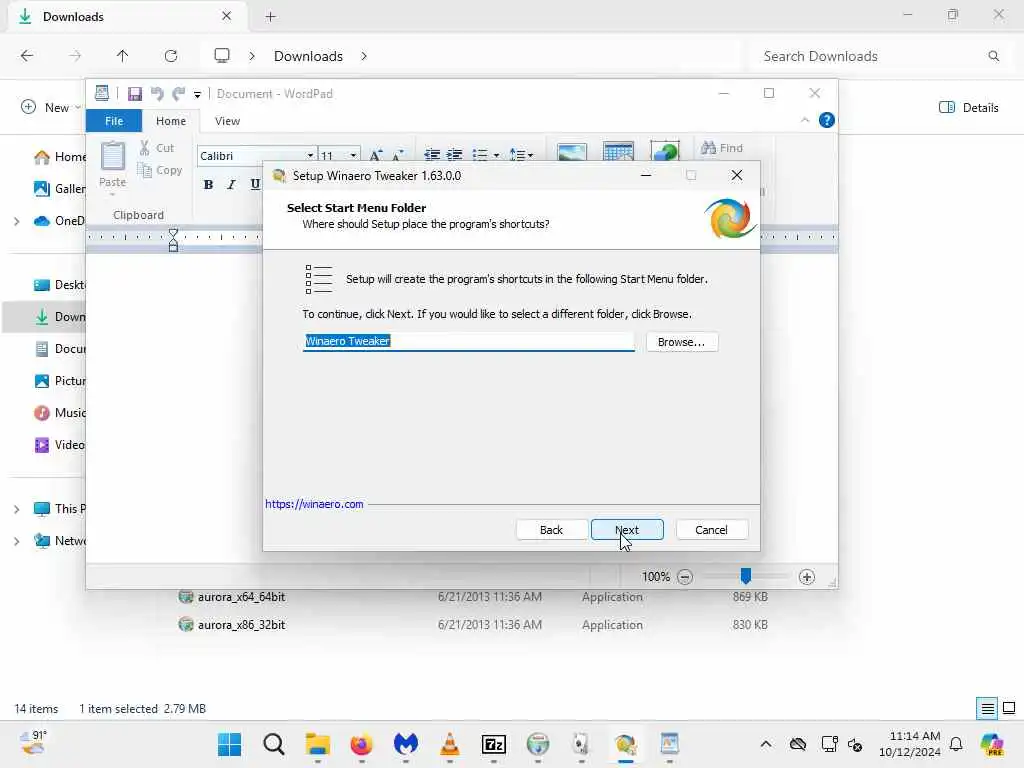Viewport: 1024px width, 768px height.
Task: Open Customize Quick Access Toolbar dropdown
Action: click(x=197, y=95)
